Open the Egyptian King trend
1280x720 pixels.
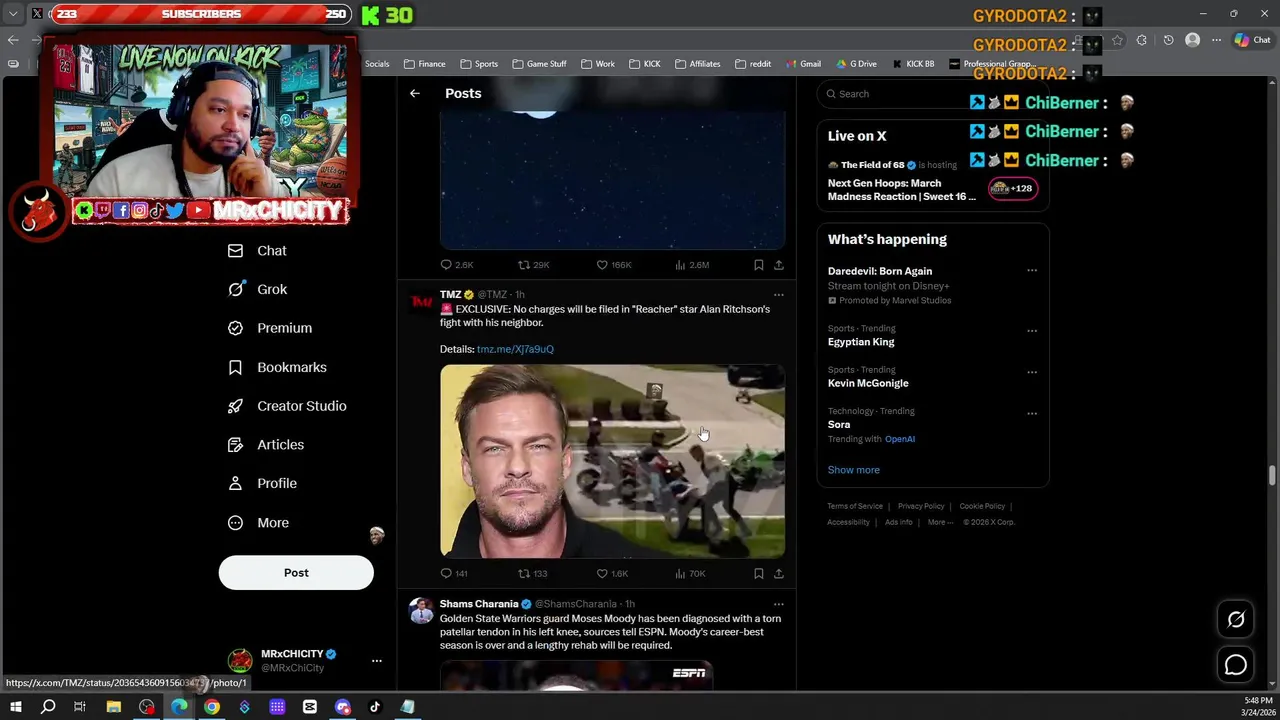tap(861, 342)
